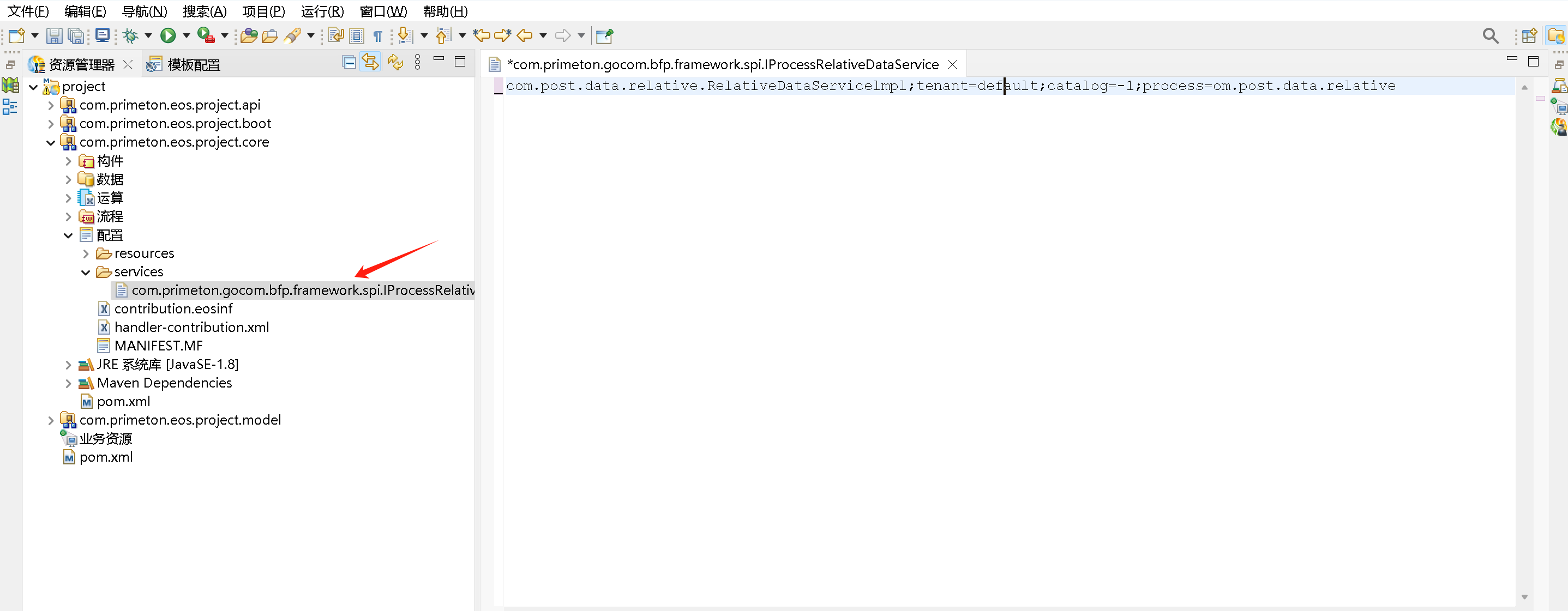This screenshot has height=611, width=1568.
Task: Click the Debug bug icon
Action: click(130, 36)
